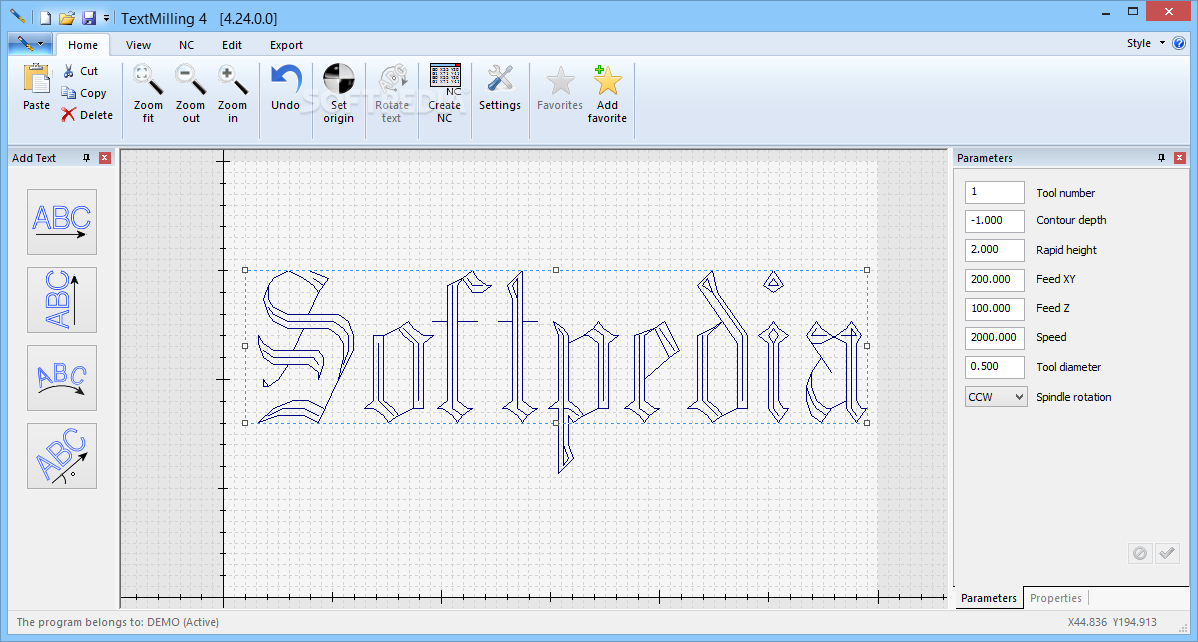This screenshot has width=1198, height=642.
Task: Click the Rotate text tool
Action: tap(391, 93)
